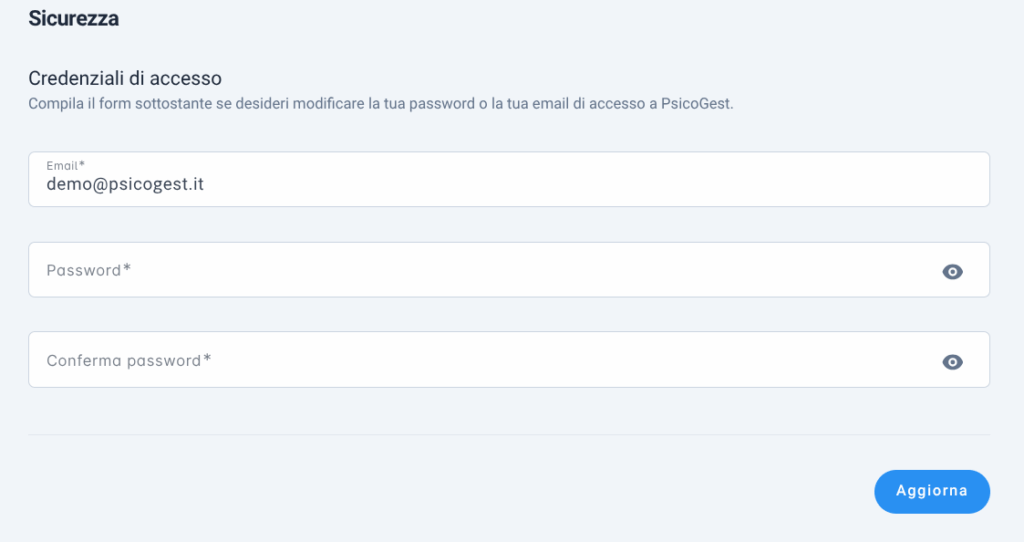Click the description mentioning PsicoGest access

click(381, 104)
